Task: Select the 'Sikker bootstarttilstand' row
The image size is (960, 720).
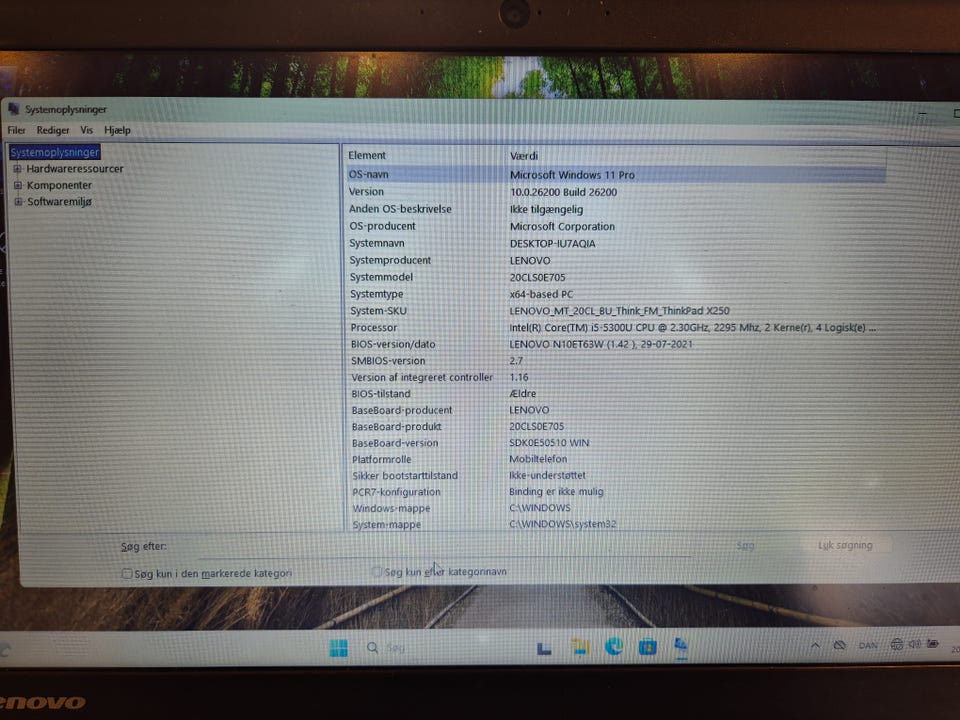Action: click(x=616, y=476)
